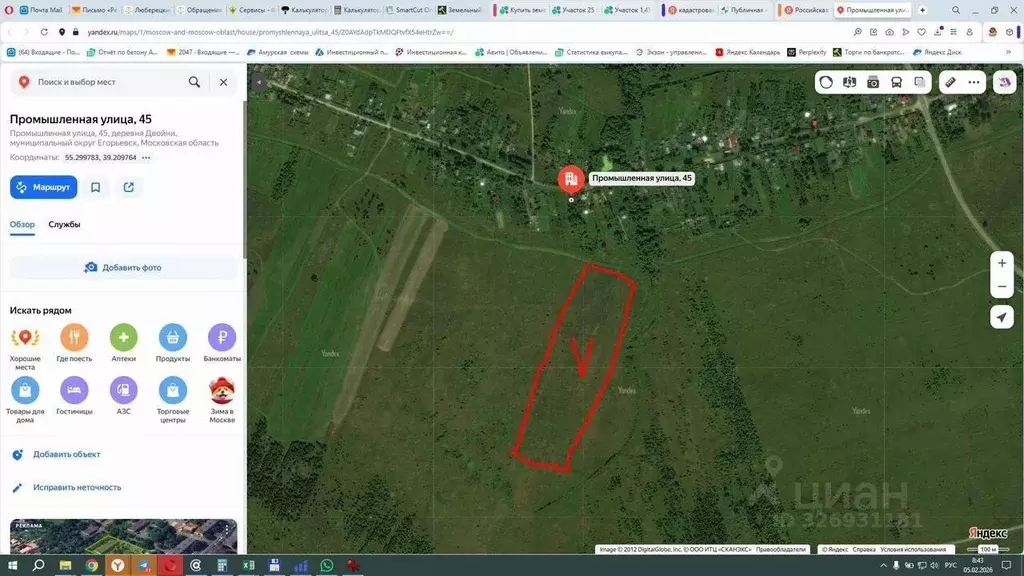1024x576 pixels.
Task: Enable panorama view mode
Action: pyautogui.click(x=849, y=82)
